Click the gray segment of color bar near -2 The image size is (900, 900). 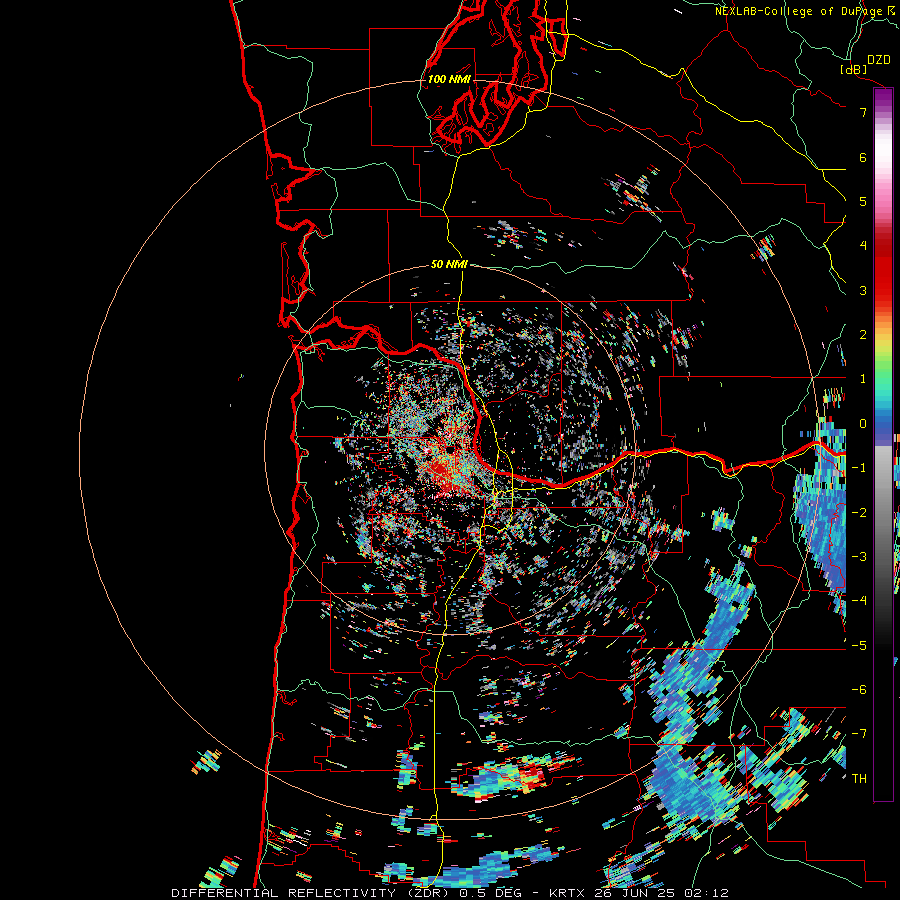[883, 513]
